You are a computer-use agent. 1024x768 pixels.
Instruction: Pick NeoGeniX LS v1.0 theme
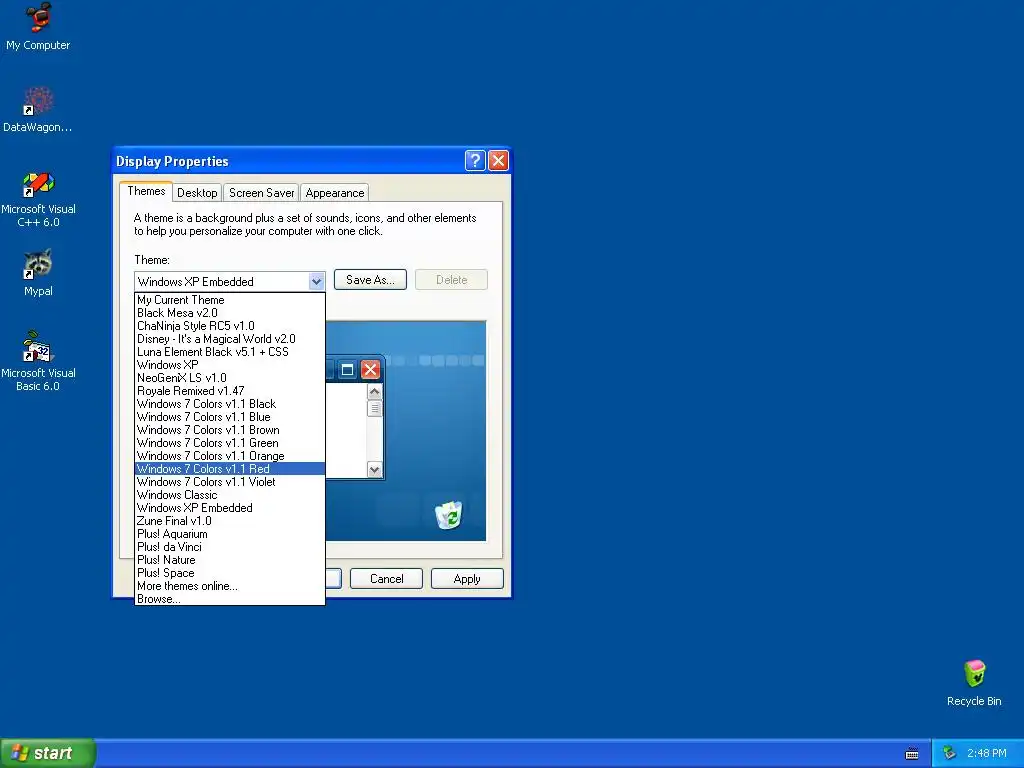(230, 378)
